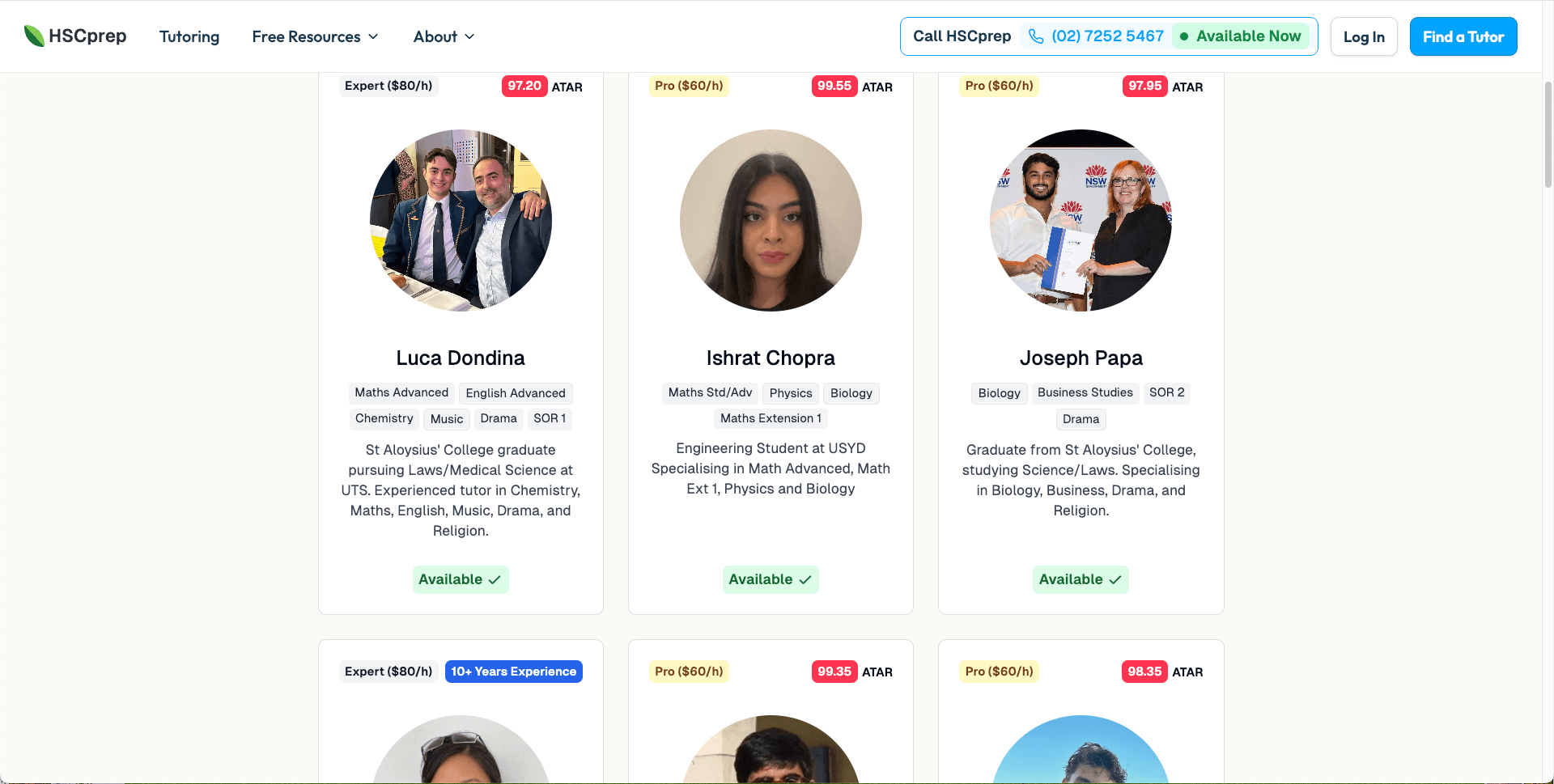Expand the About dropdown chevron
1554x784 pixels.
pos(469,36)
